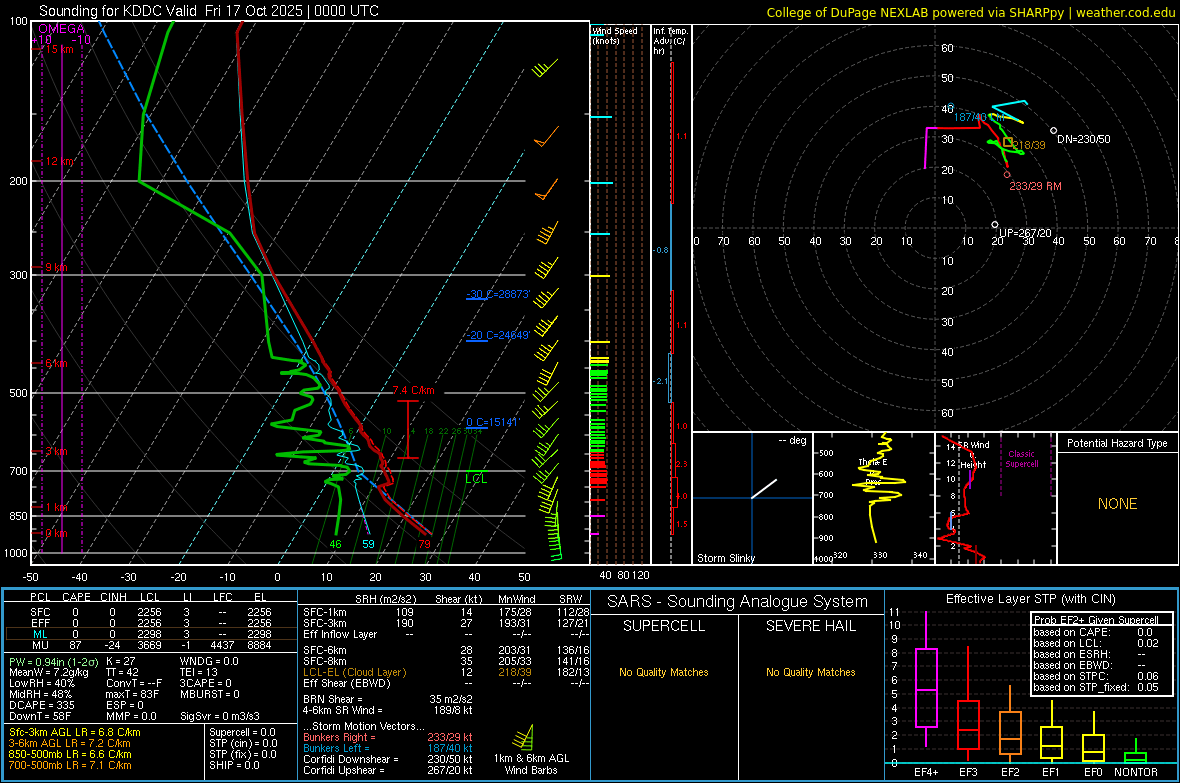
Task: Click the SHIP = 0.0 parameter
Action: 234,765
